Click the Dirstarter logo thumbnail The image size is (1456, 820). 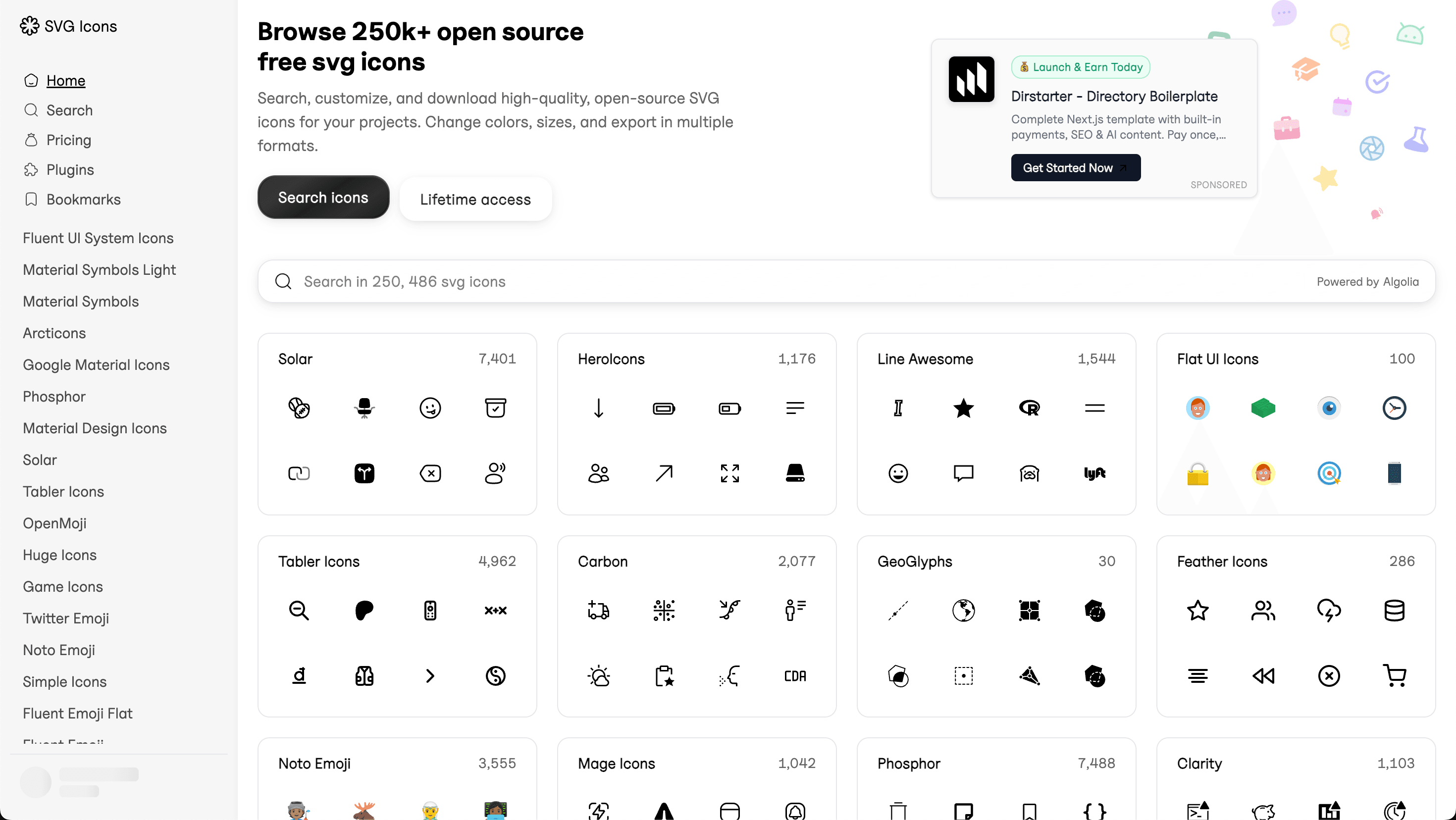point(971,79)
